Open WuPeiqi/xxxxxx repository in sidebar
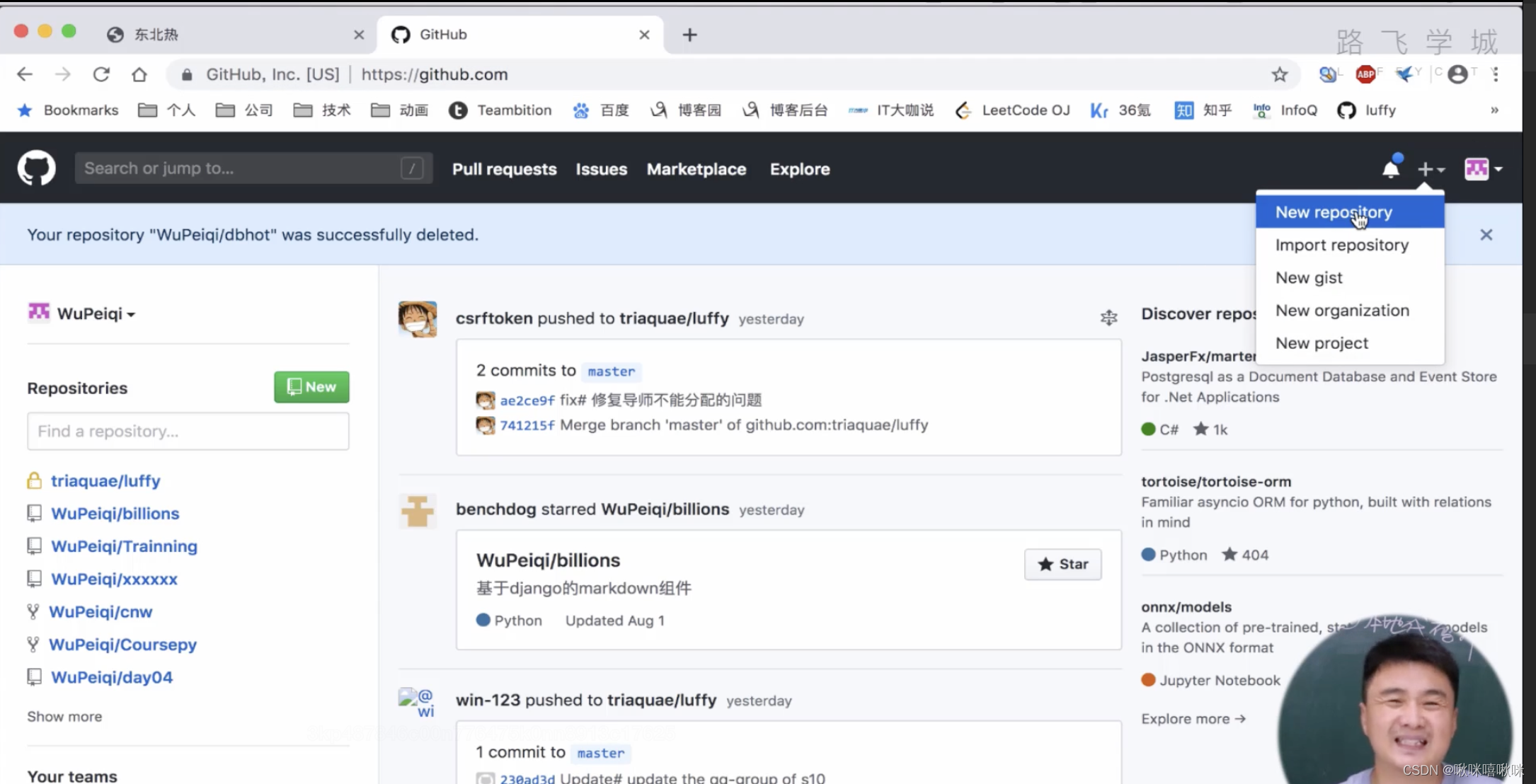 (114, 579)
